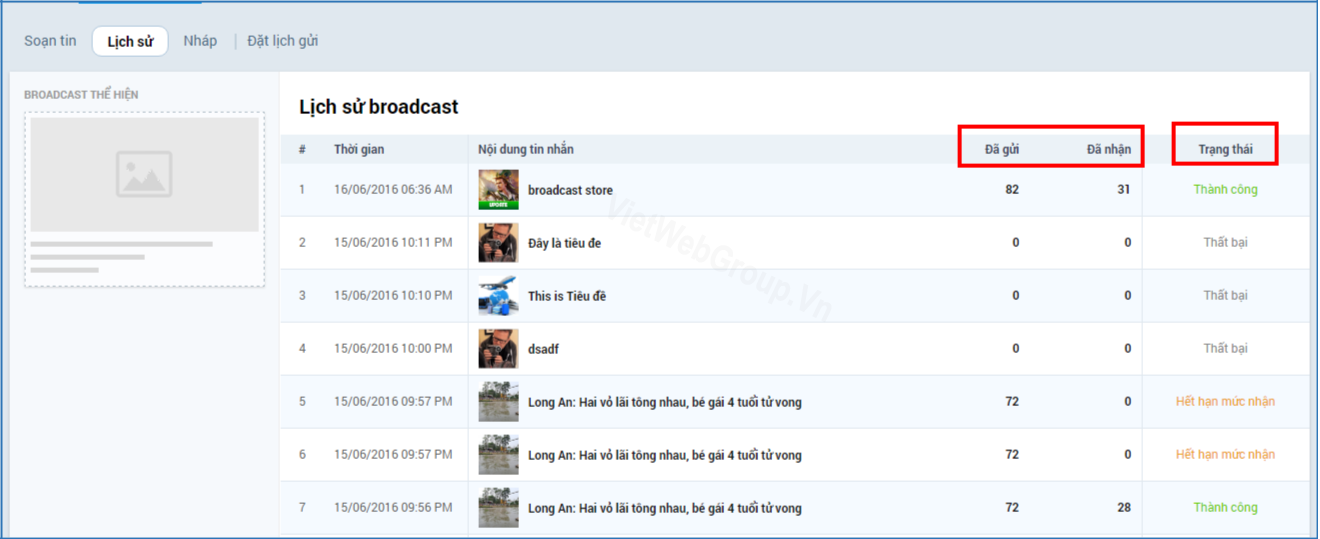Viewport: 1320px width, 539px height.
Task: Click the Đã gửi column header
Action: pos(1001,150)
